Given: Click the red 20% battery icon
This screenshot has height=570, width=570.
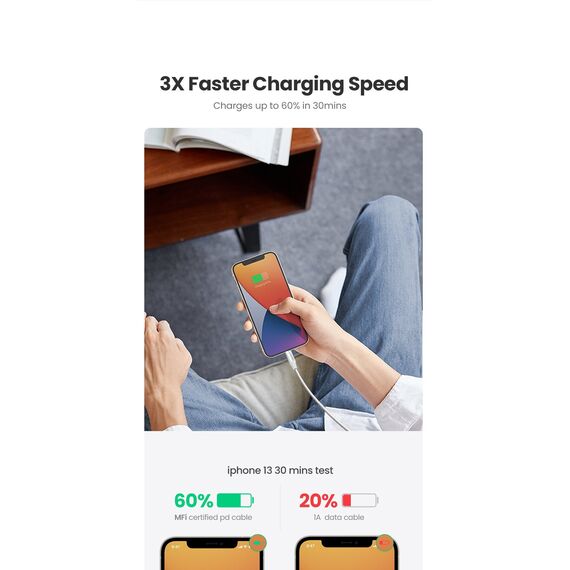Looking at the screenshot, I should [360, 500].
